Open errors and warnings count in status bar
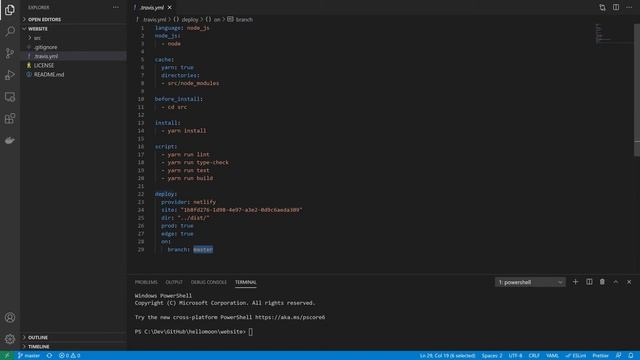 [x=69, y=356]
